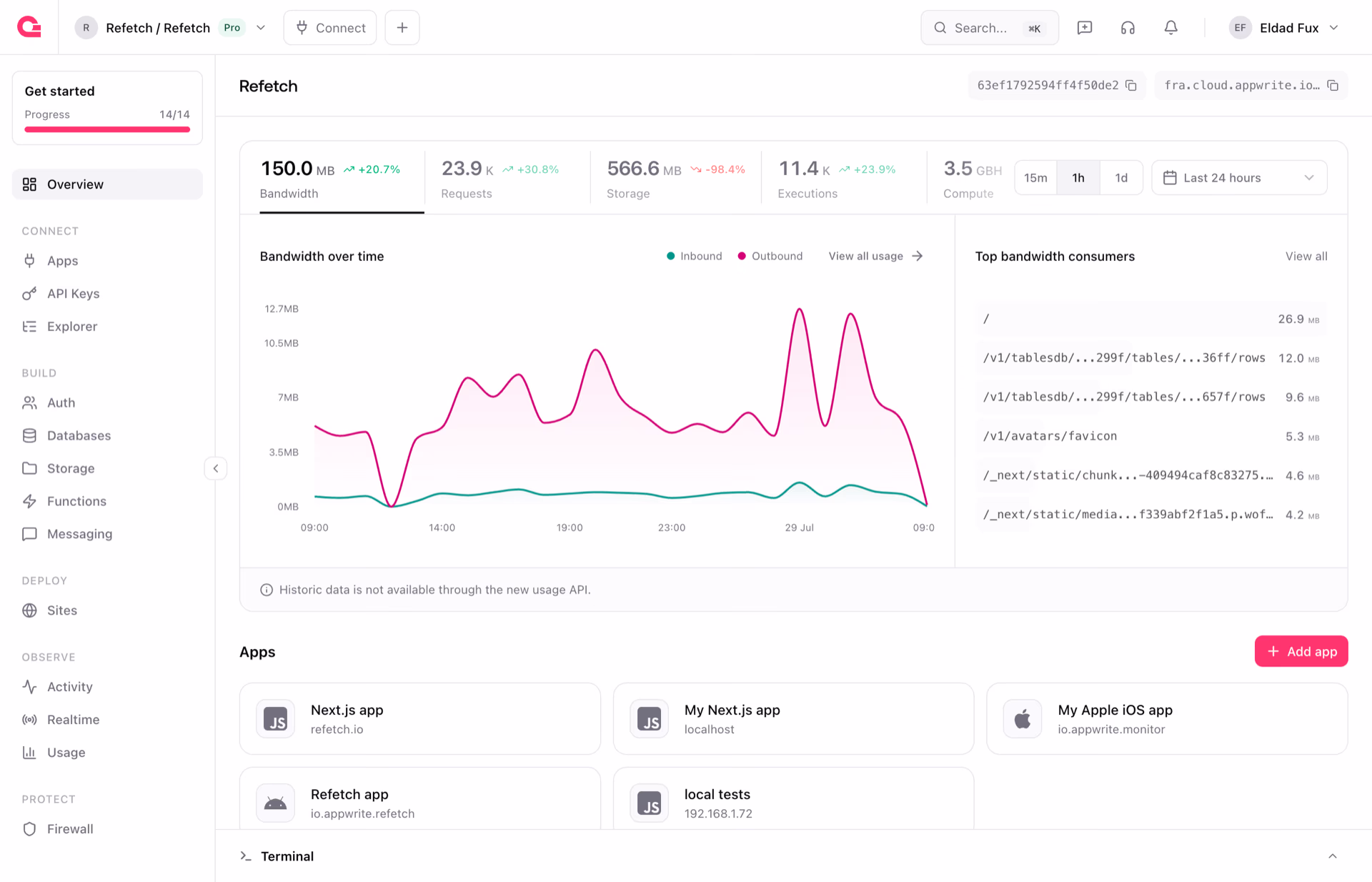This screenshot has width=1372, height=882.
Task: Click the Pro plan badge
Action: [232, 28]
